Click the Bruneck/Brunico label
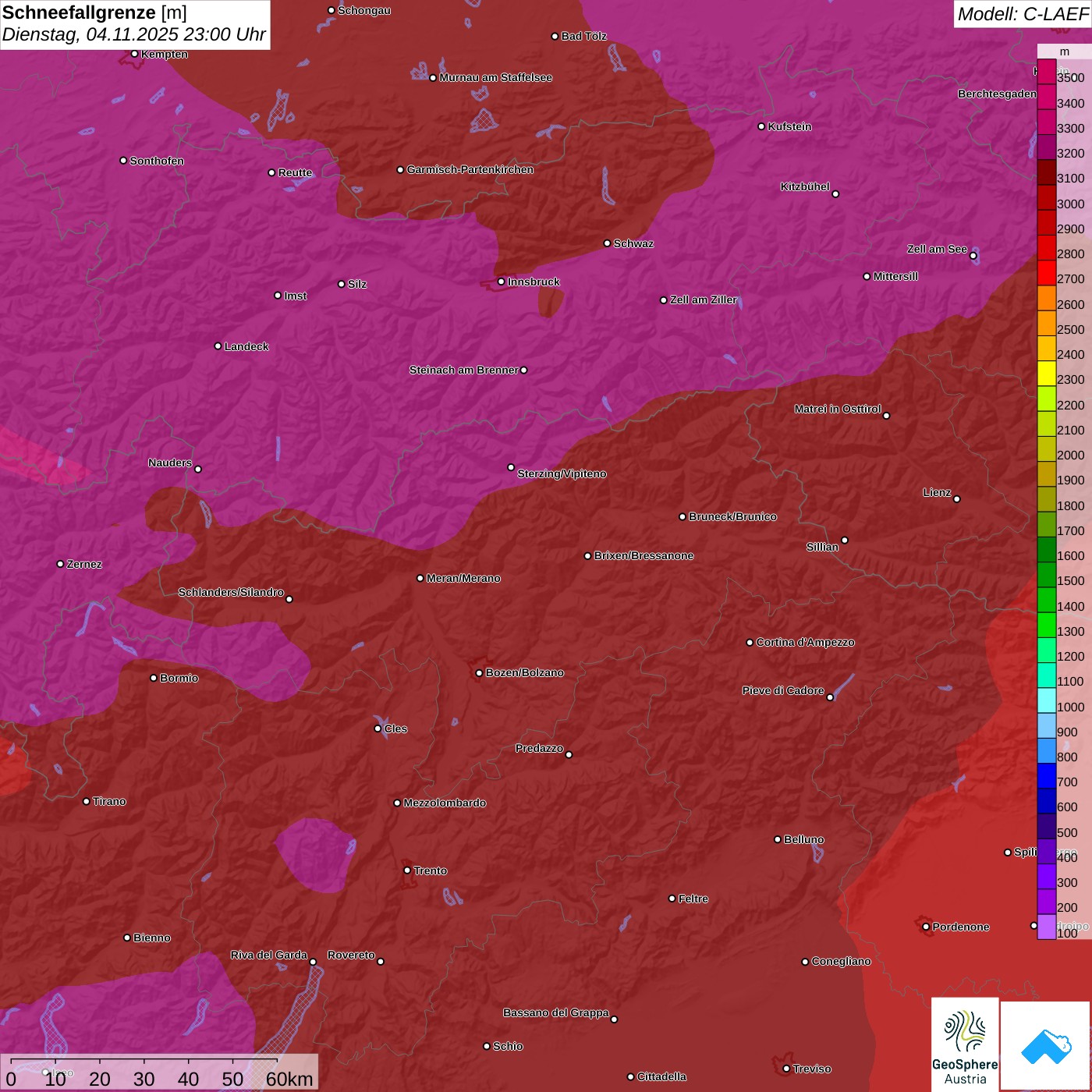The image size is (1092, 1092). click(x=732, y=516)
